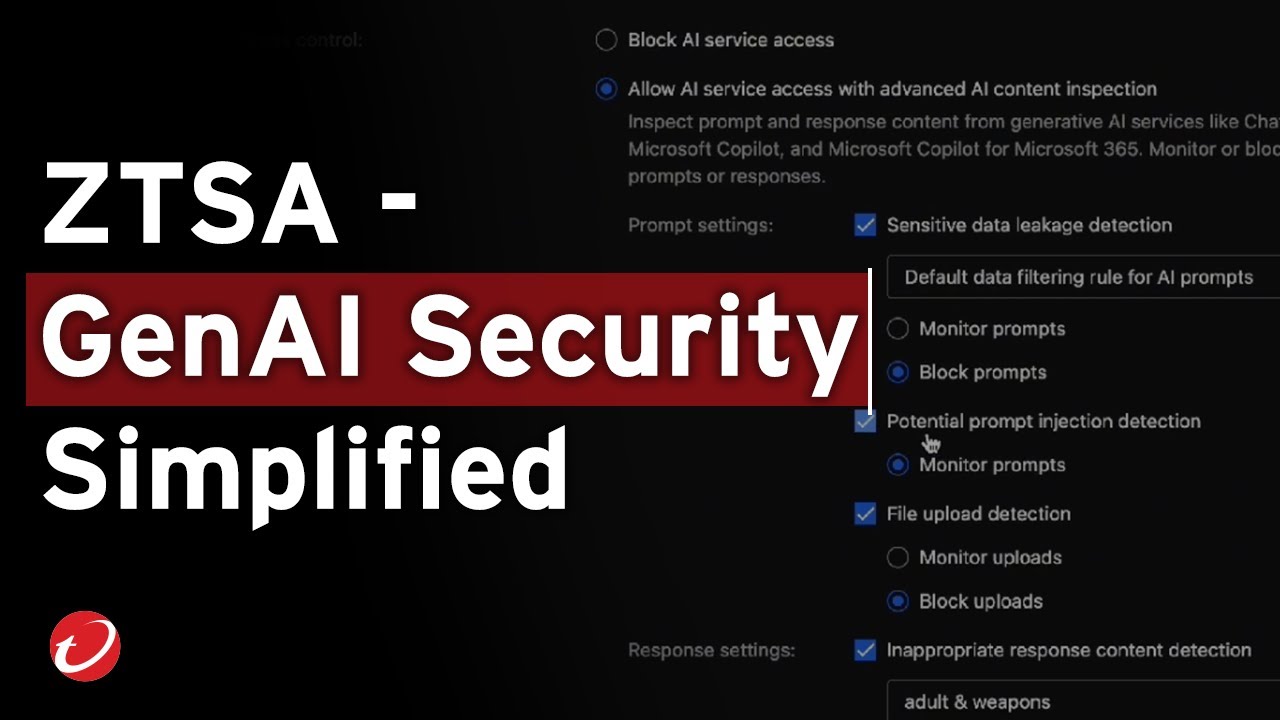Select Allow AI service access with inspection
This screenshot has height=720, width=1280.
(x=606, y=90)
